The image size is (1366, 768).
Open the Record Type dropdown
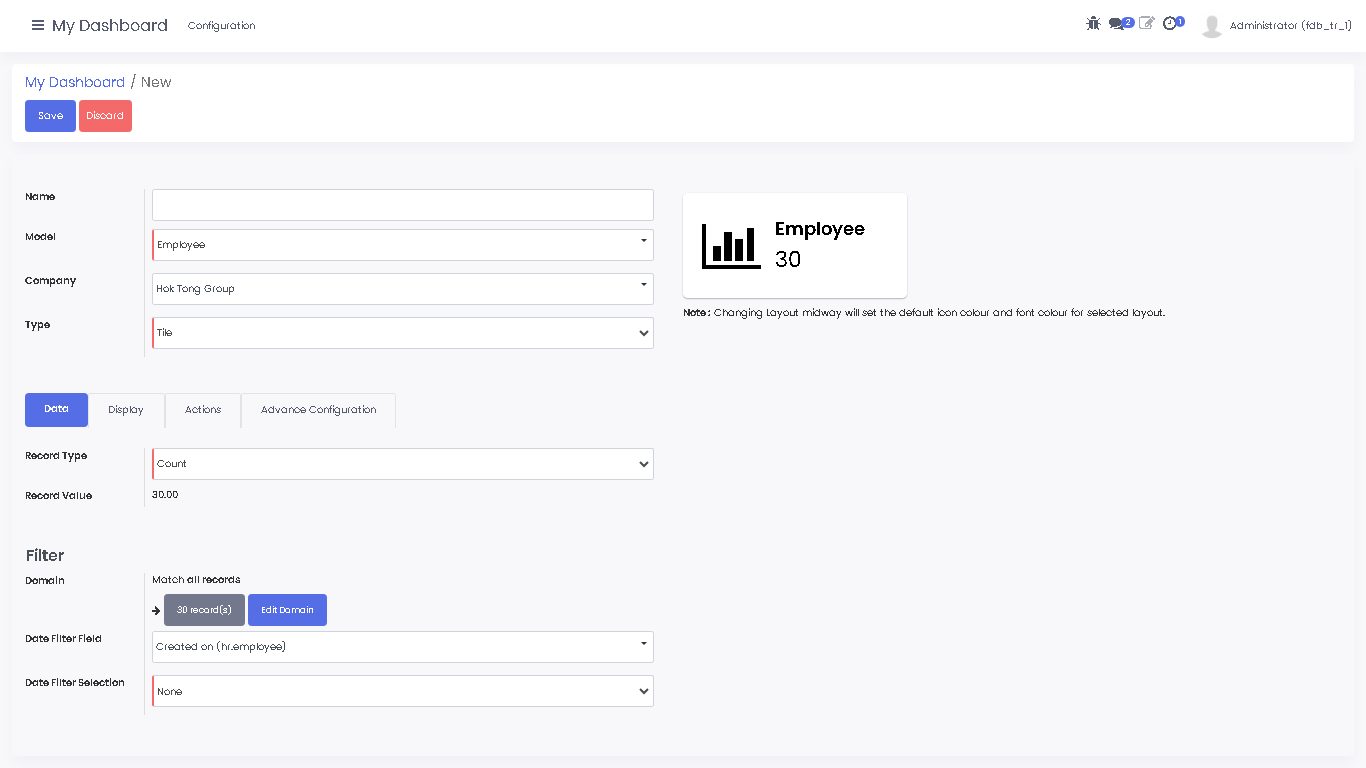402,464
